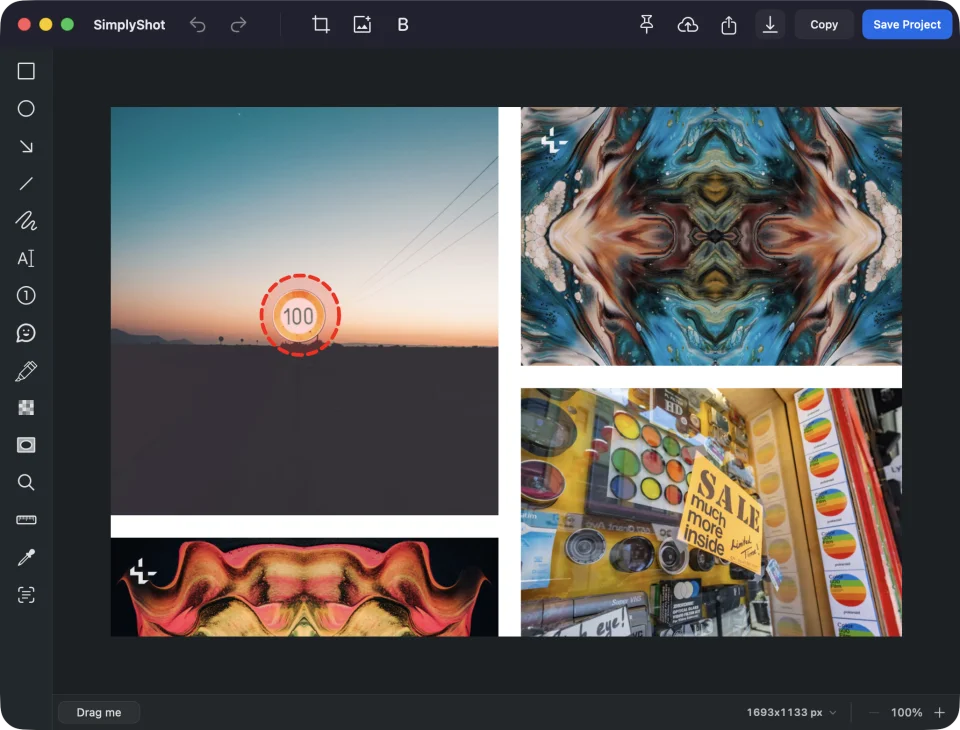Viewport: 960px width, 730px height.
Task: Select the Text annotation tool
Action: [26, 258]
